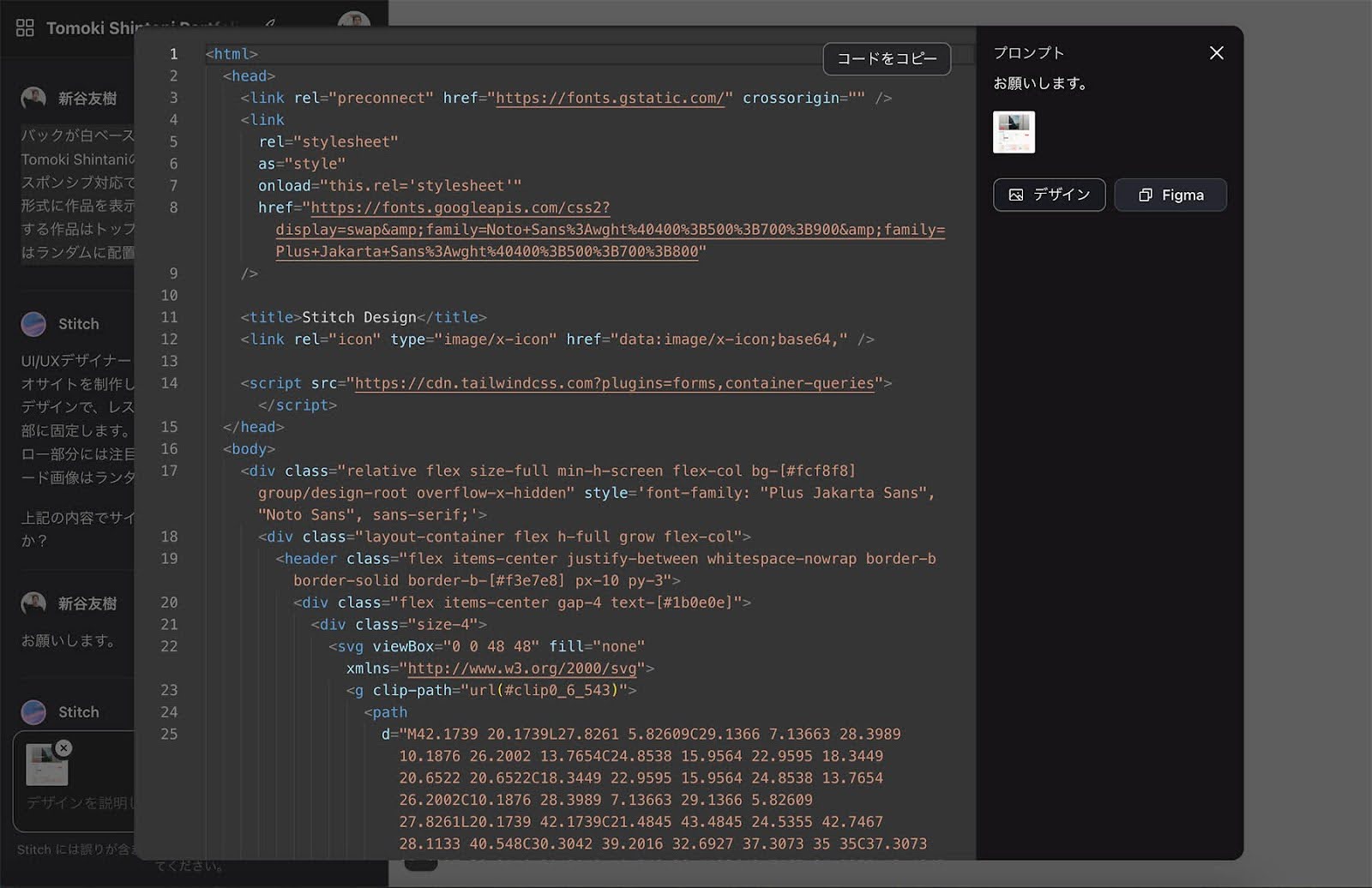The width and height of the screenshot is (1372, 888).
Task: Click the デザイン button
Action: coord(1049,195)
